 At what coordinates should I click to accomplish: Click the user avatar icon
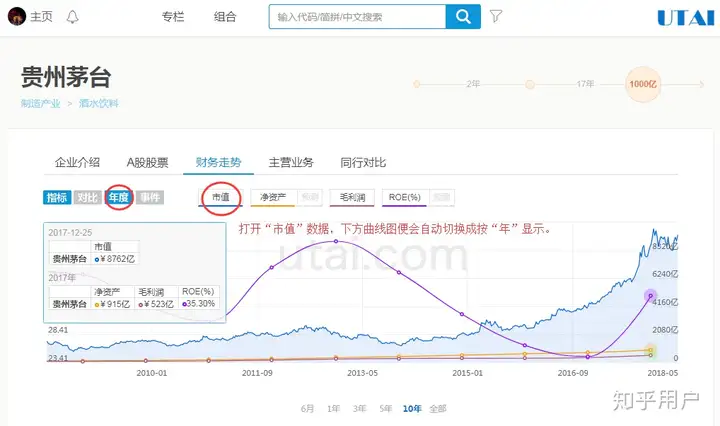pyautogui.click(x=17, y=17)
